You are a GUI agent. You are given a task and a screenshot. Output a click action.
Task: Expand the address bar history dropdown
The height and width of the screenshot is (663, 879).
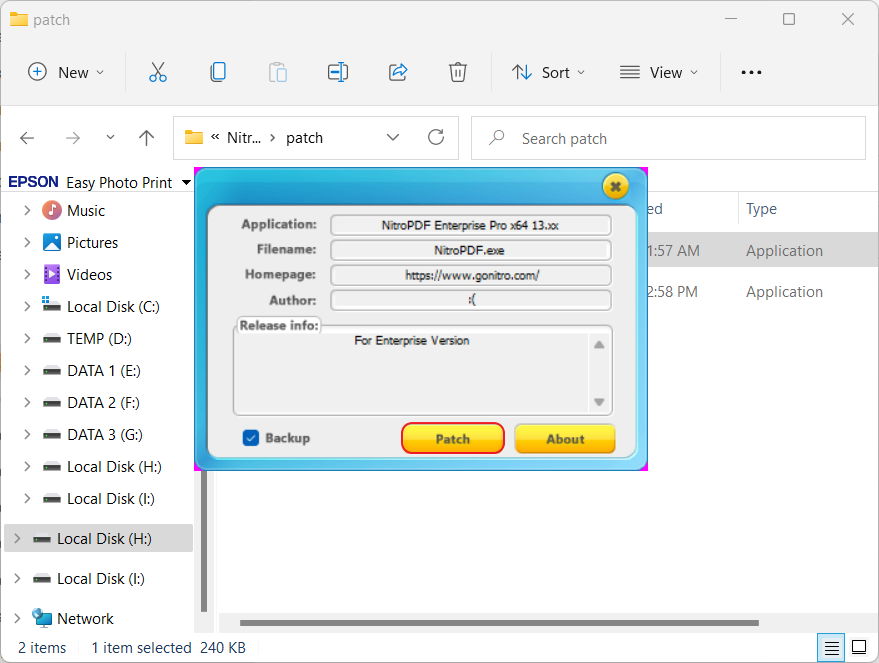click(x=393, y=137)
